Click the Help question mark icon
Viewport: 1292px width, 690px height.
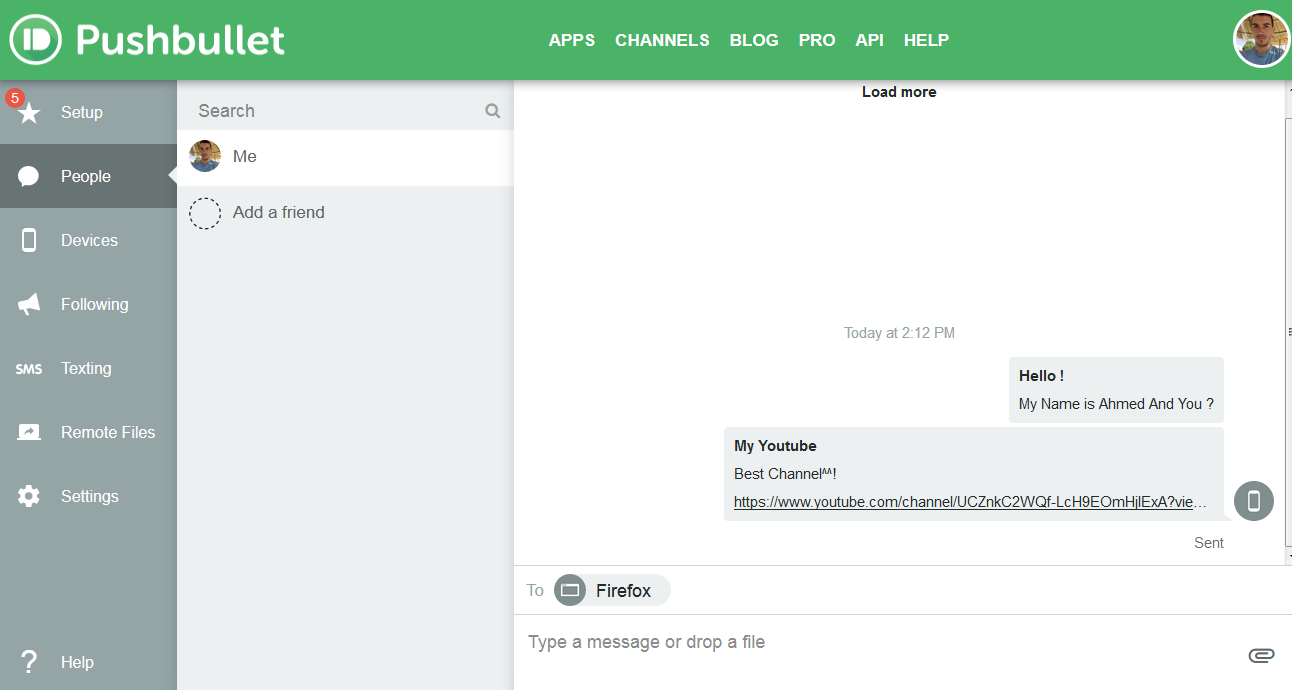click(x=29, y=662)
